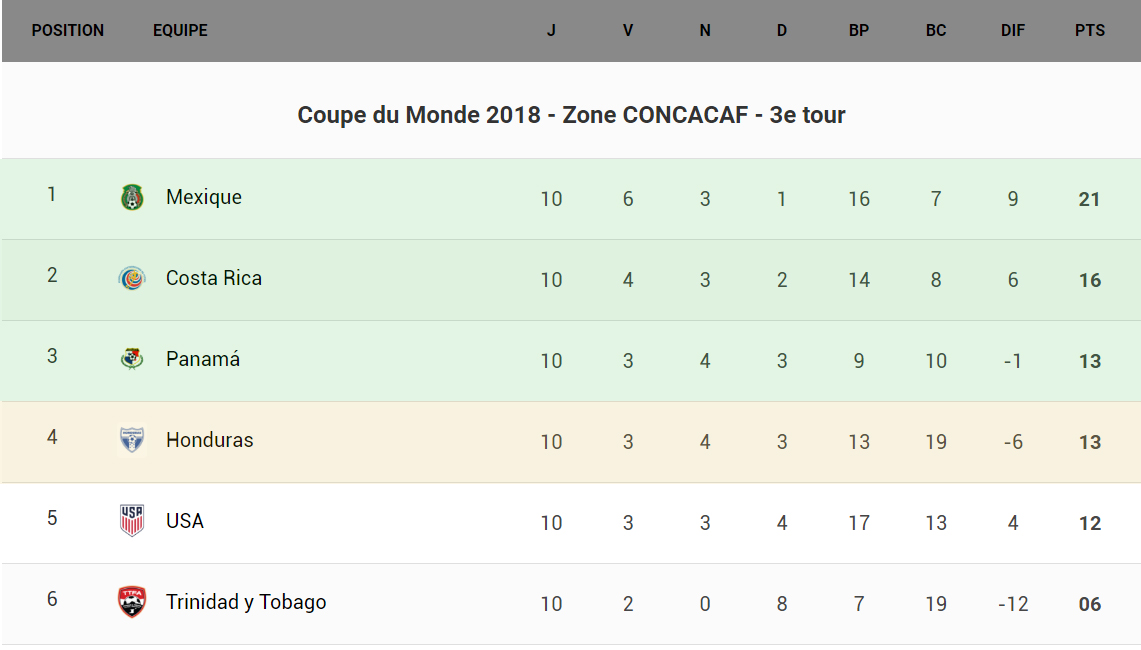Click the Panamá team crest icon
The width and height of the screenshot is (1141, 650).
pos(132,360)
